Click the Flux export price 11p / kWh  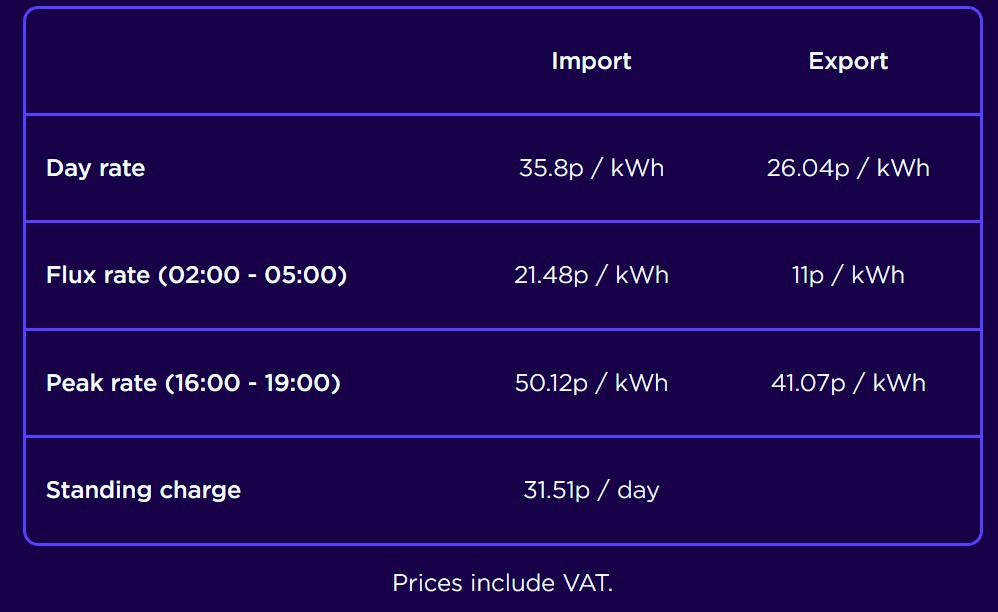[848, 275]
